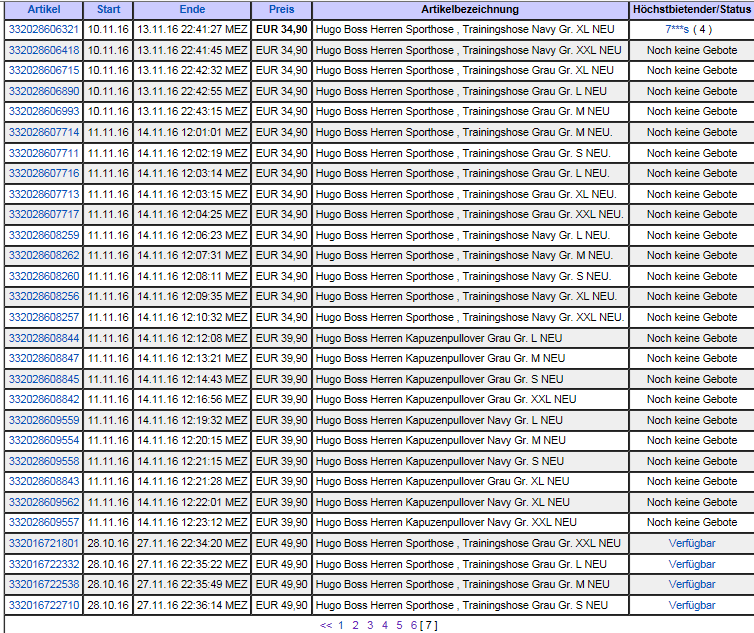Open article 332028608844 link
The height and width of the screenshot is (633, 754).
pos(44,338)
